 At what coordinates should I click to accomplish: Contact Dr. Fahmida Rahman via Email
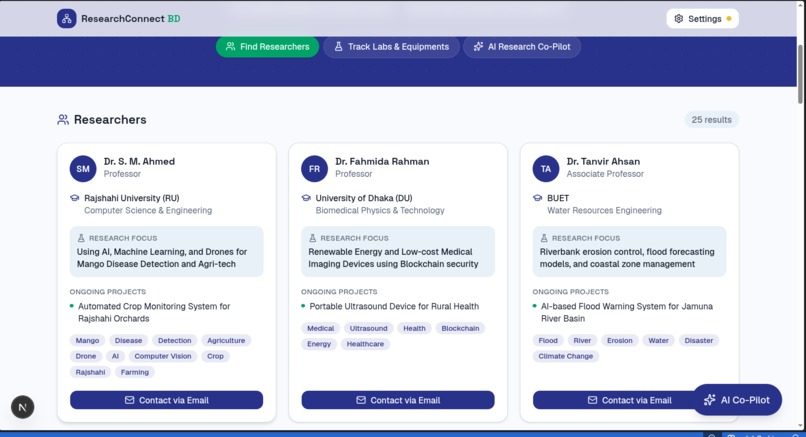[398, 400]
